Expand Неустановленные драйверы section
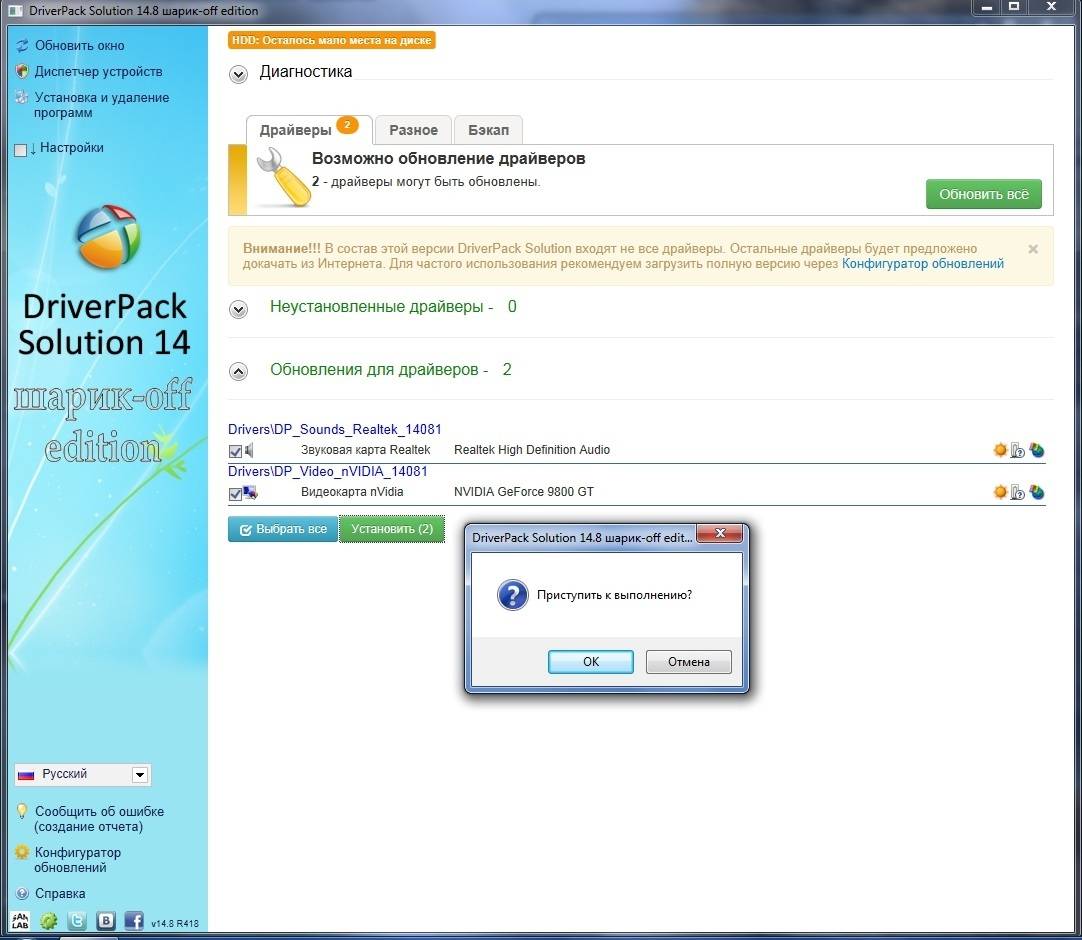 (x=238, y=309)
